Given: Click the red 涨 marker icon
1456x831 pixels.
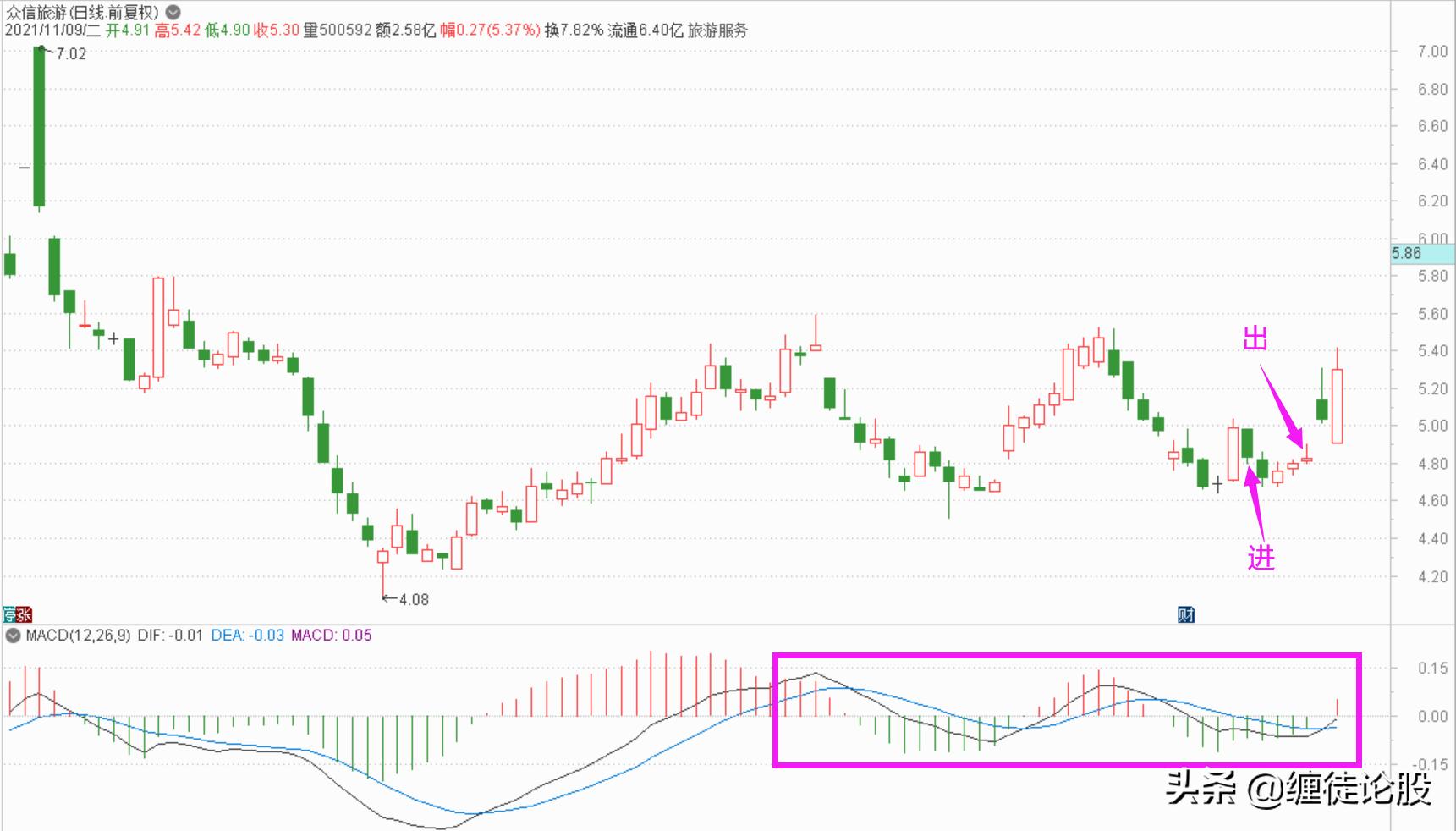Looking at the screenshot, I should 25,615.
